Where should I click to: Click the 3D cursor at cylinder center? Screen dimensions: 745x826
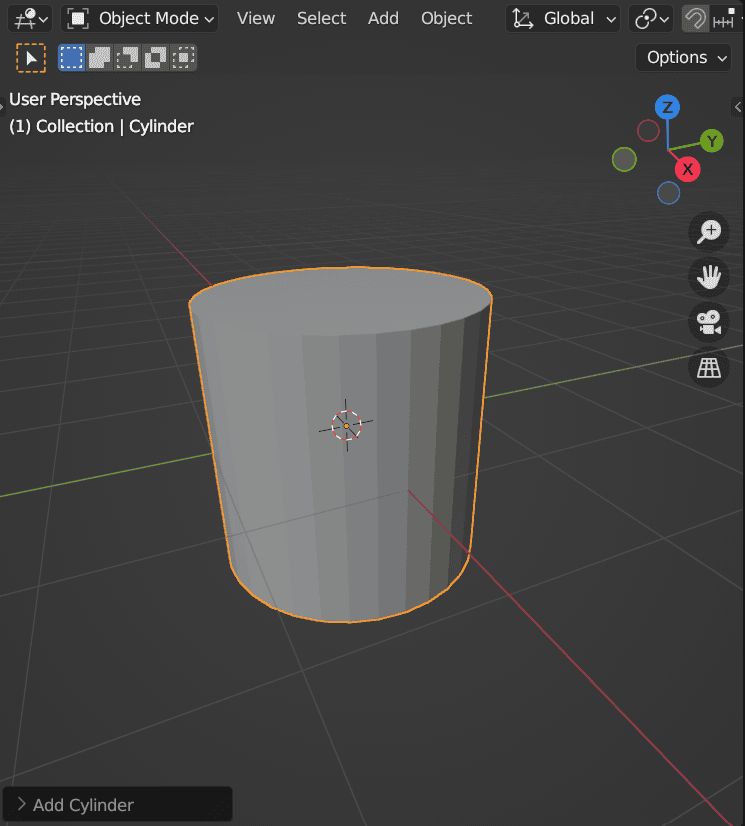tap(346, 426)
